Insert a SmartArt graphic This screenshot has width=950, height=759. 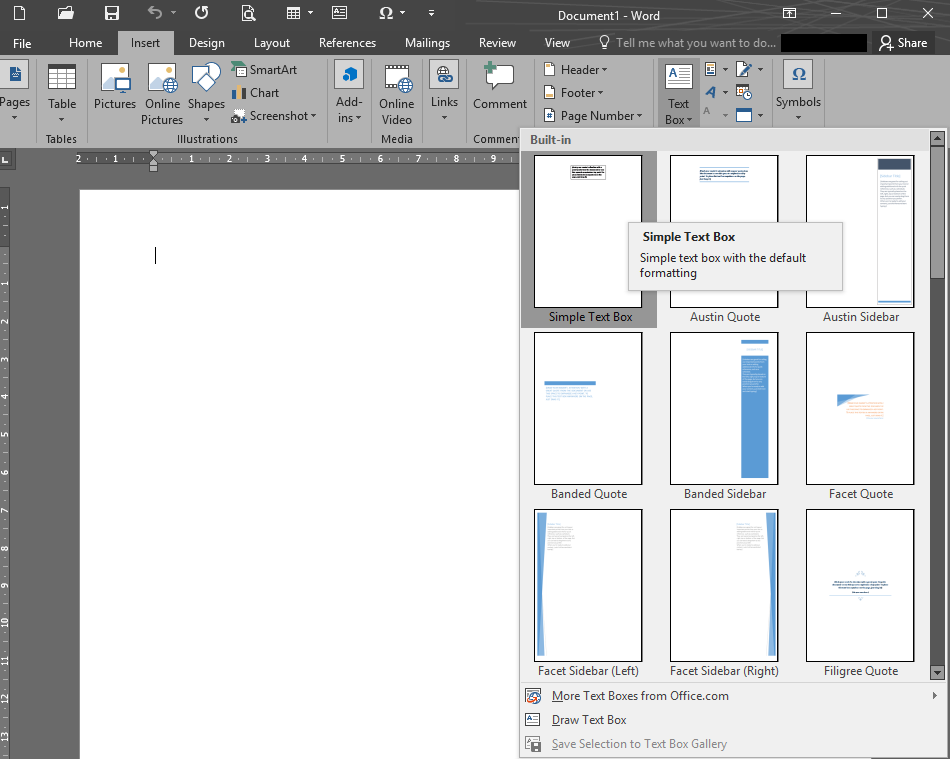pyautogui.click(x=264, y=69)
